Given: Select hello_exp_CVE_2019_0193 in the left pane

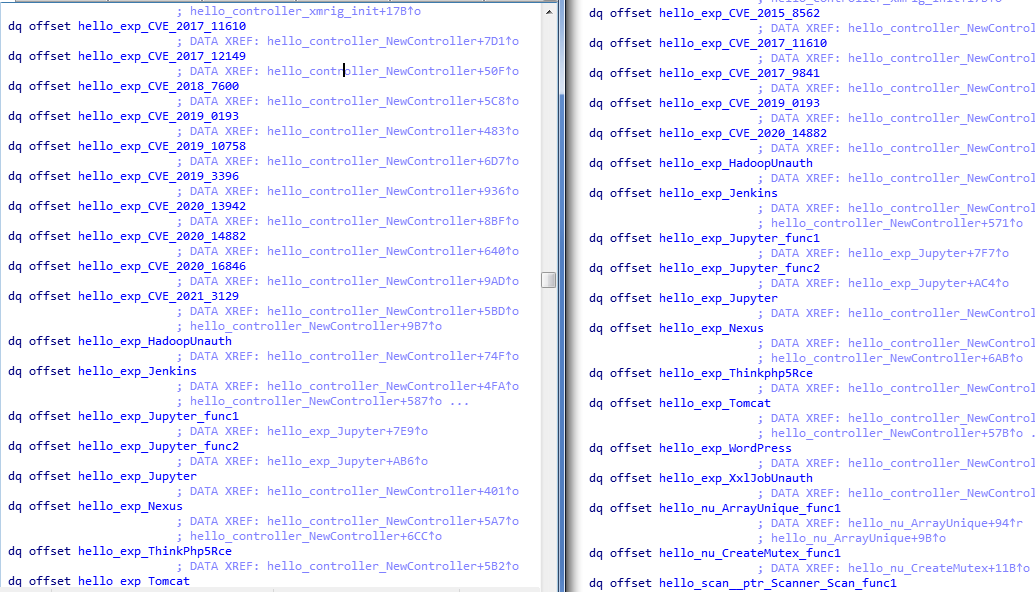Looking at the screenshot, I should [158, 116].
